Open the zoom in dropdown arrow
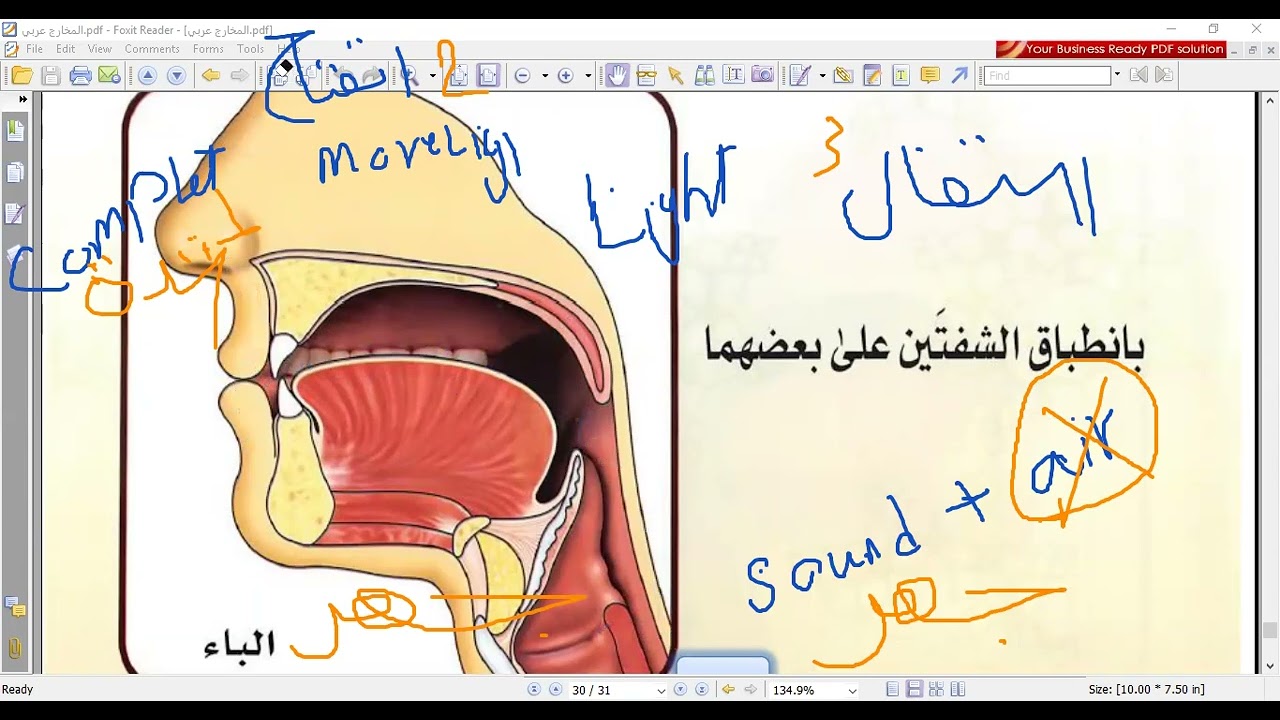The height and width of the screenshot is (720, 1280). pos(588,75)
